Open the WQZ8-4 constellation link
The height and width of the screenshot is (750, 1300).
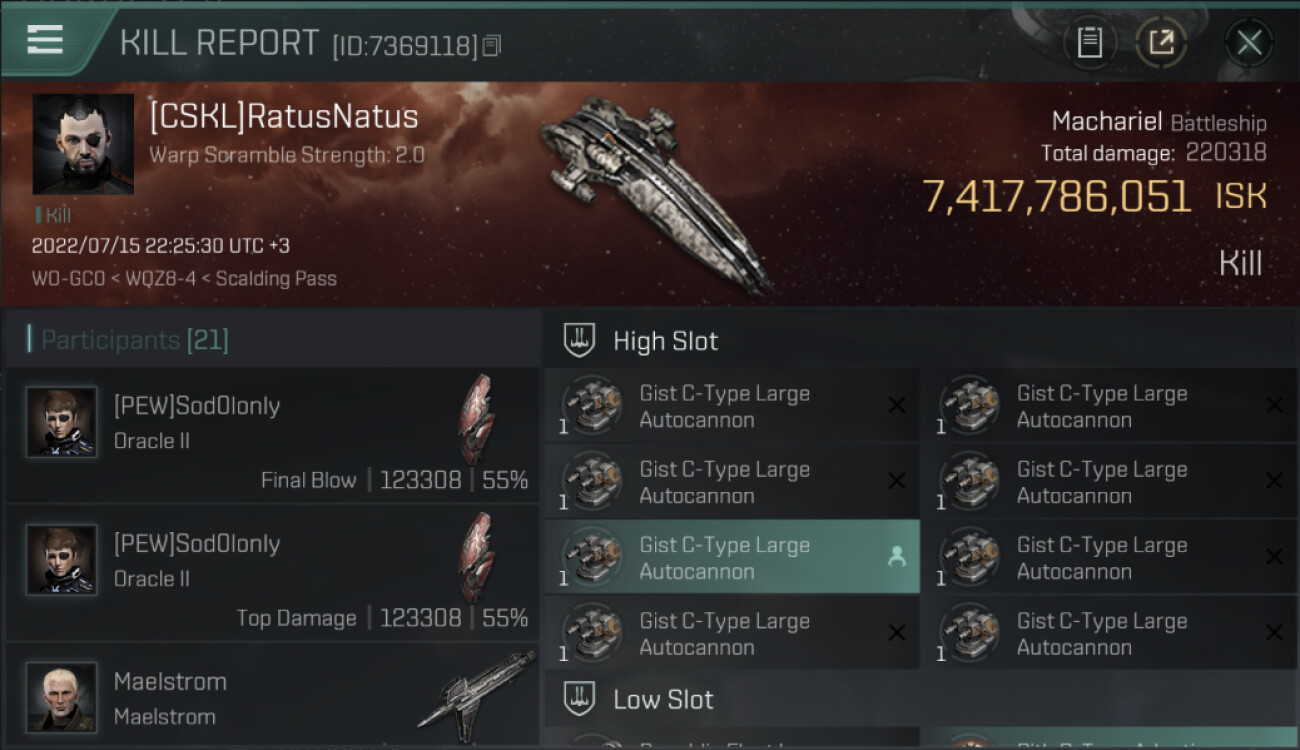pyautogui.click(x=165, y=279)
